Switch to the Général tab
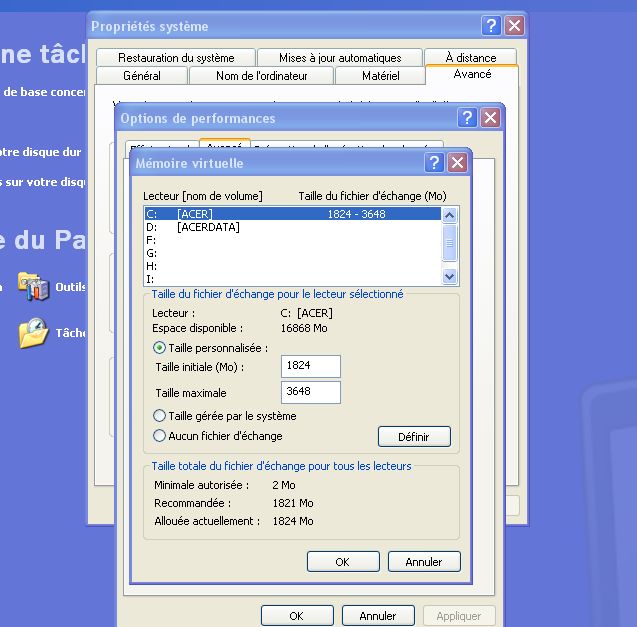The width and height of the screenshot is (637, 627). tap(142, 76)
